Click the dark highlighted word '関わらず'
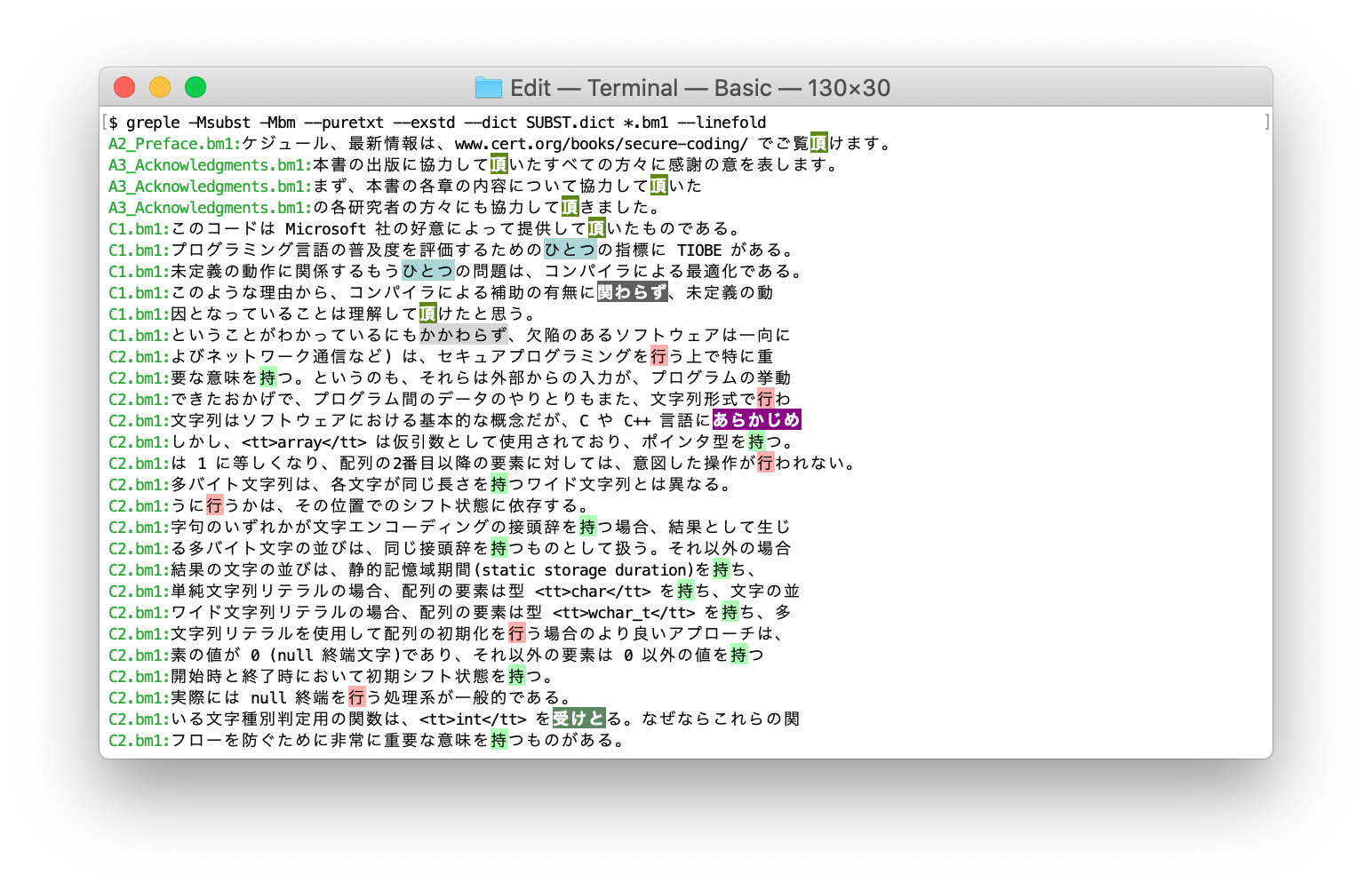Screen dimensions: 1372x890 click(633, 293)
